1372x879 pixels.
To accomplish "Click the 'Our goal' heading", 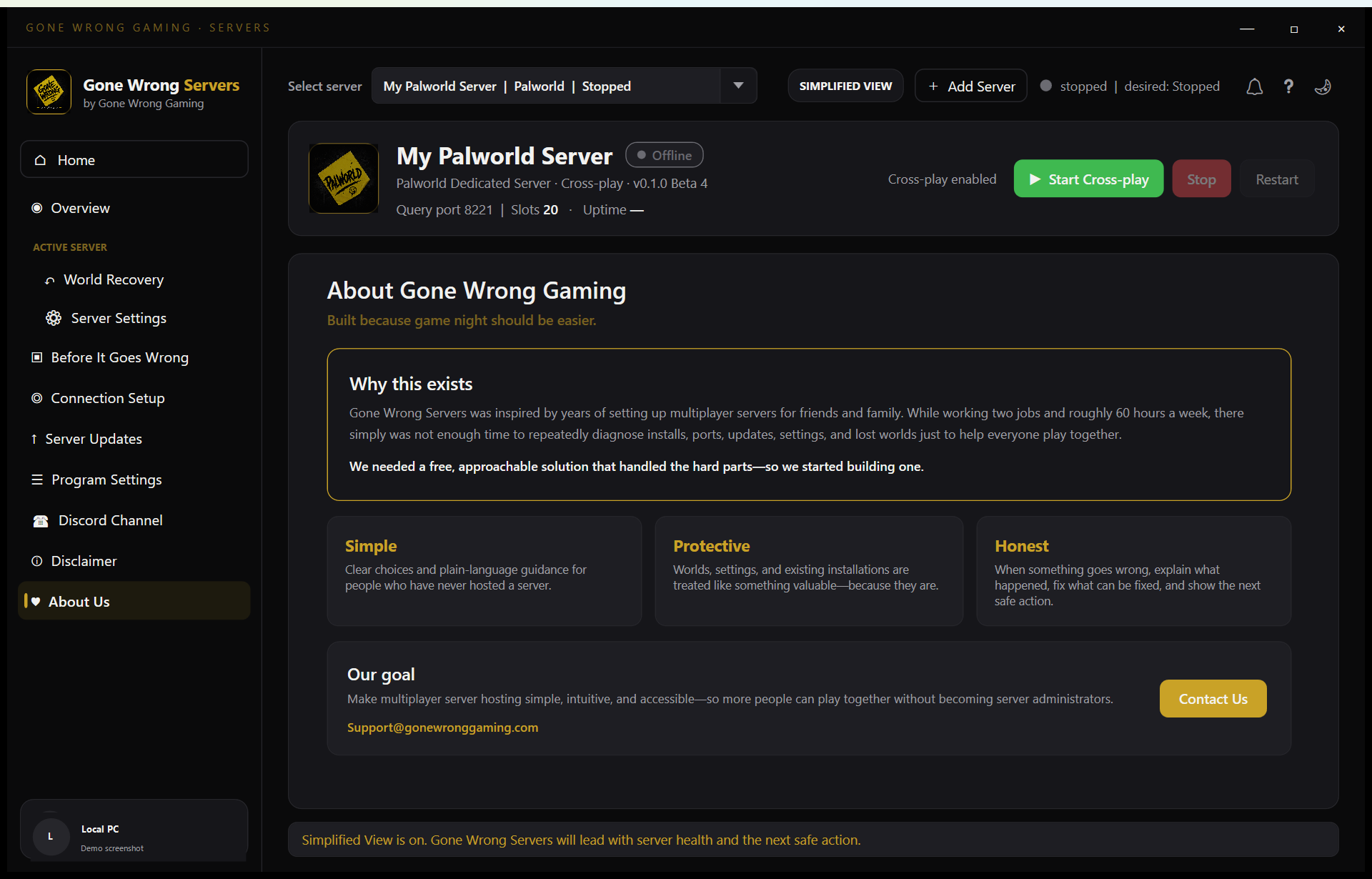I will click(381, 674).
